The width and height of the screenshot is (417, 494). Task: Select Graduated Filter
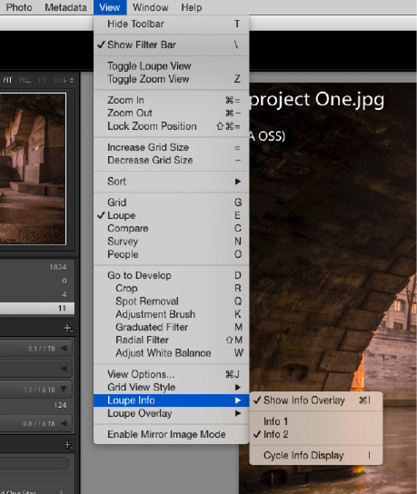(x=171, y=327)
